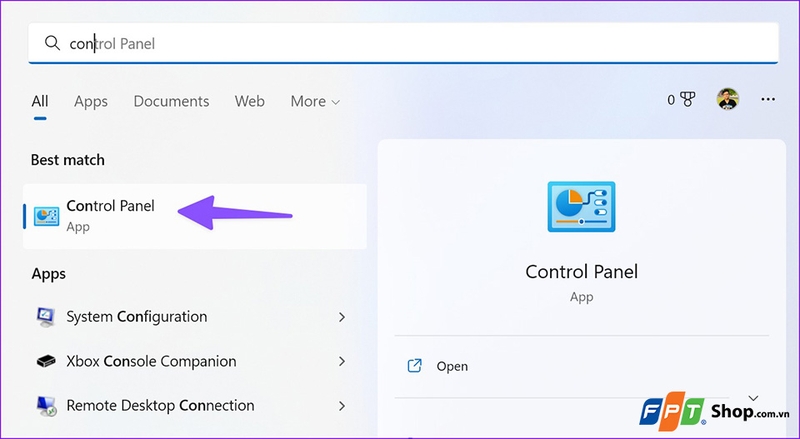800x439 pixels.
Task: Select the Web filter tab
Action: coord(249,101)
